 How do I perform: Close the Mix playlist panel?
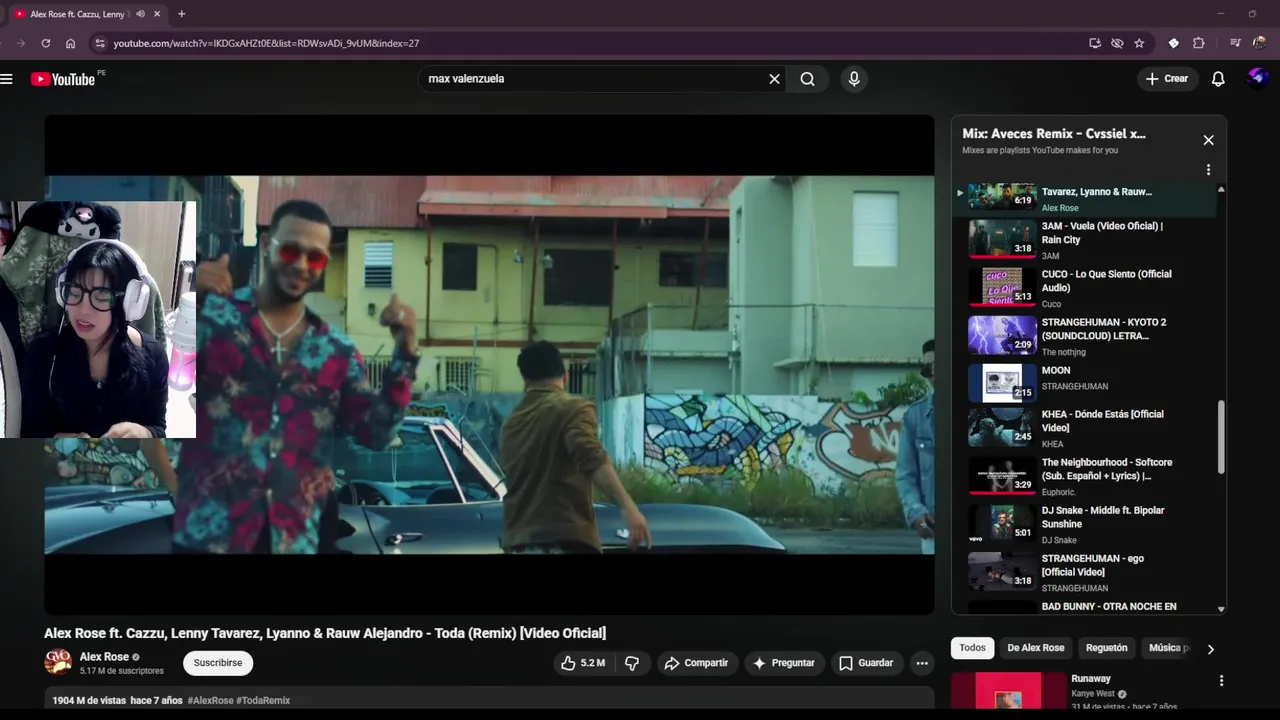tap(1208, 140)
